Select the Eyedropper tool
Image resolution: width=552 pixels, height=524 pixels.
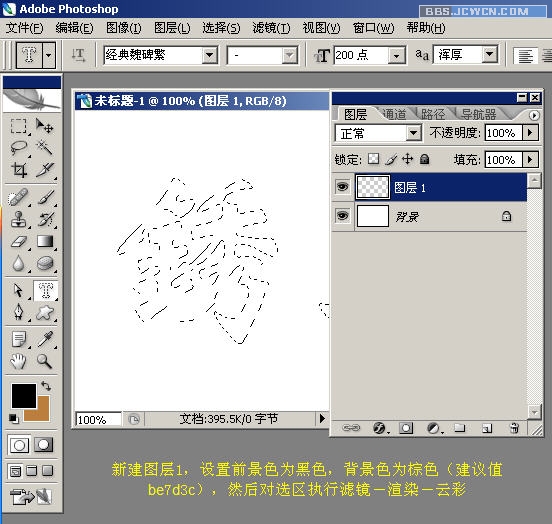point(45,339)
